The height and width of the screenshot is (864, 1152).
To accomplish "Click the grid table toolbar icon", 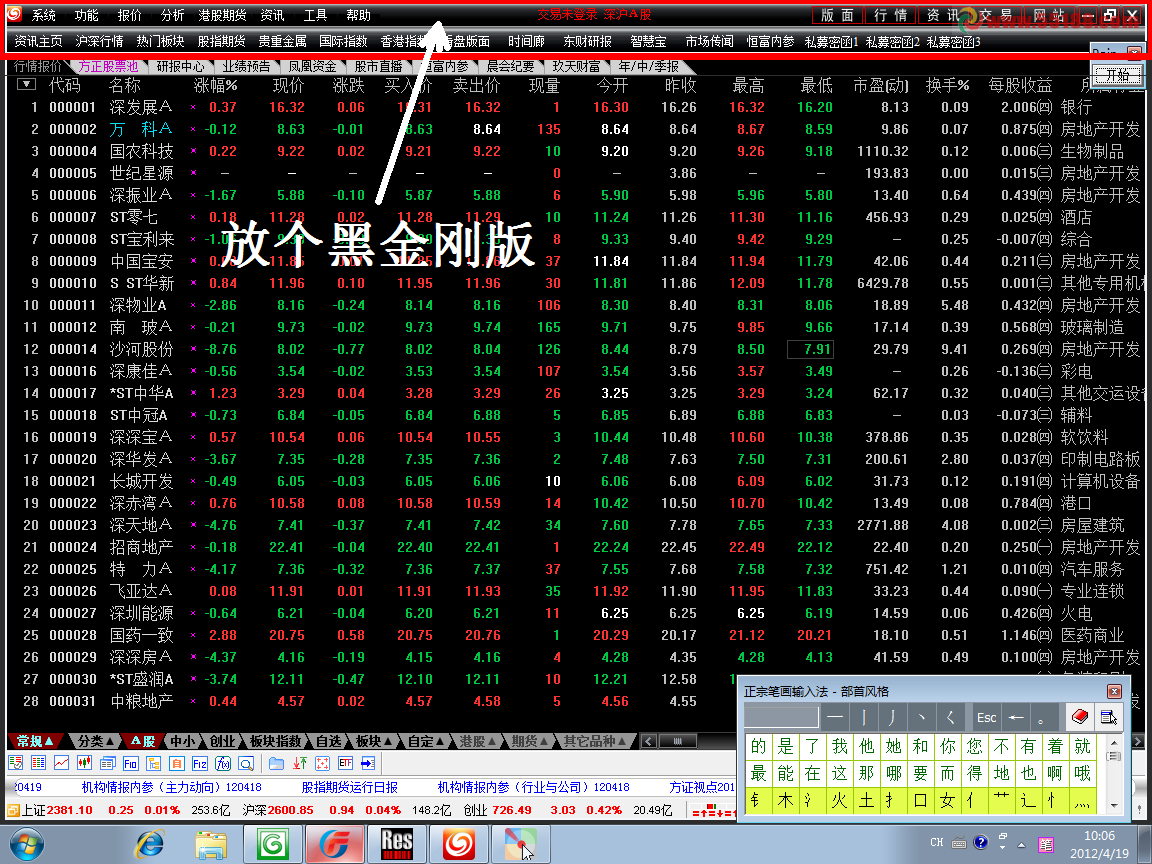I will 38,763.
